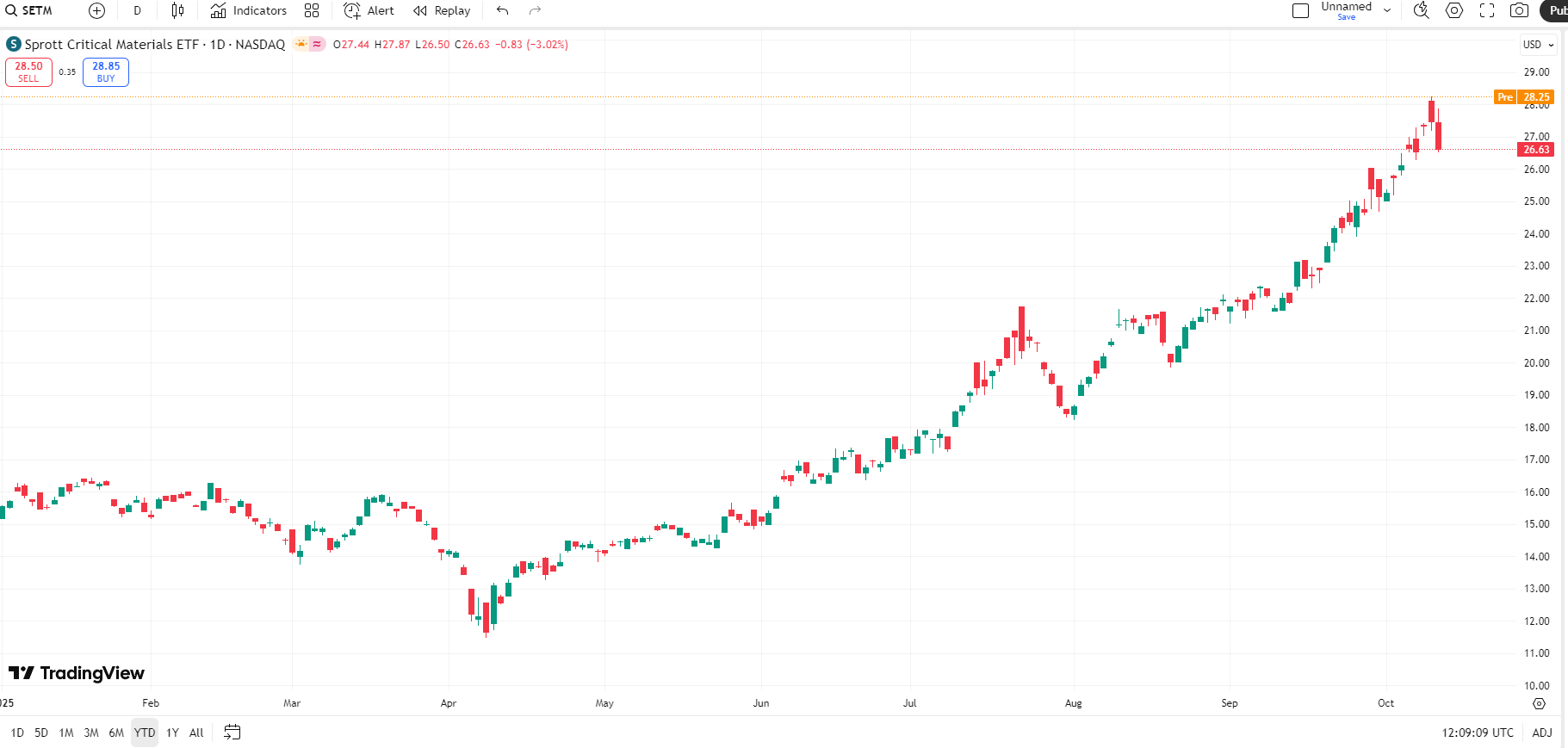Image resolution: width=1568 pixels, height=748 pixels.
Task: Switch to the 1Y time range
Action: point(172,733)
